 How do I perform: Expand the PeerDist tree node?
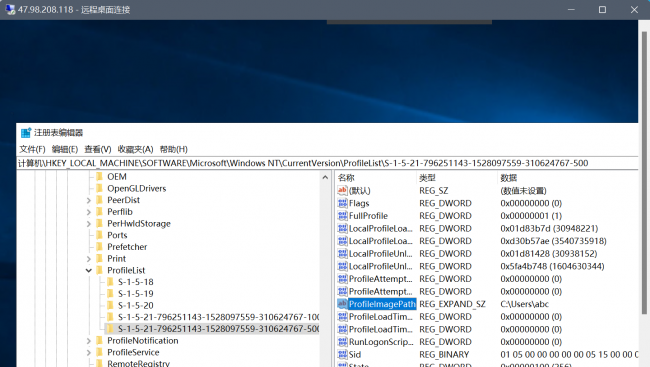pos(89,200)
